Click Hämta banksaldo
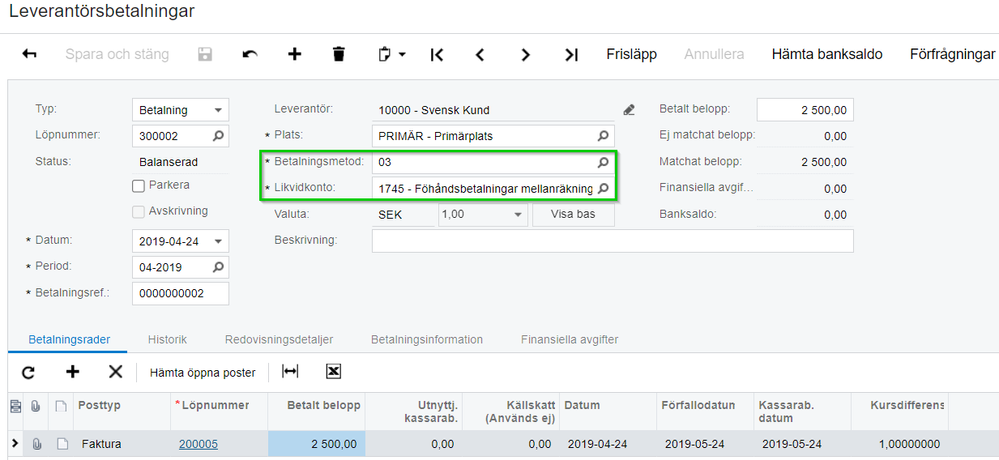The image size is (999, 460). [827, 54]
